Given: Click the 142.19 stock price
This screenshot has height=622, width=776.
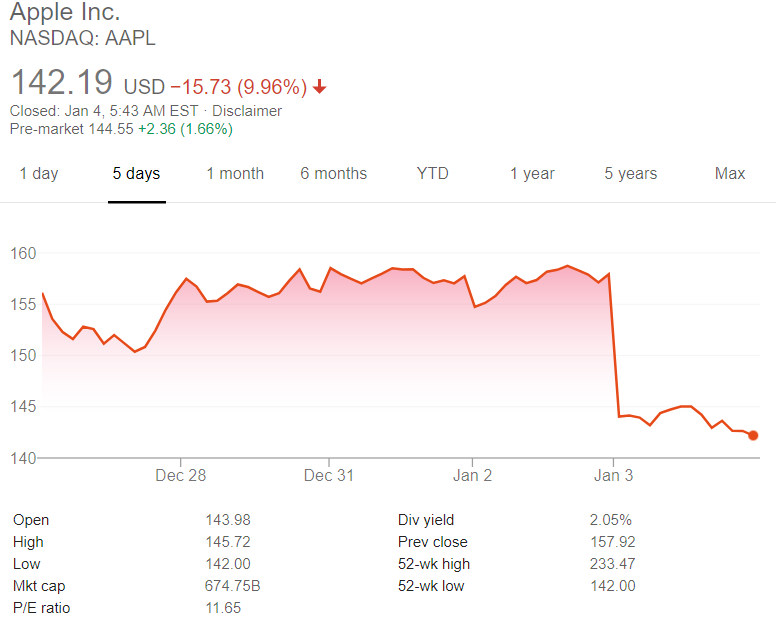Looking at the screenshot, I should [x=59, y=82].
